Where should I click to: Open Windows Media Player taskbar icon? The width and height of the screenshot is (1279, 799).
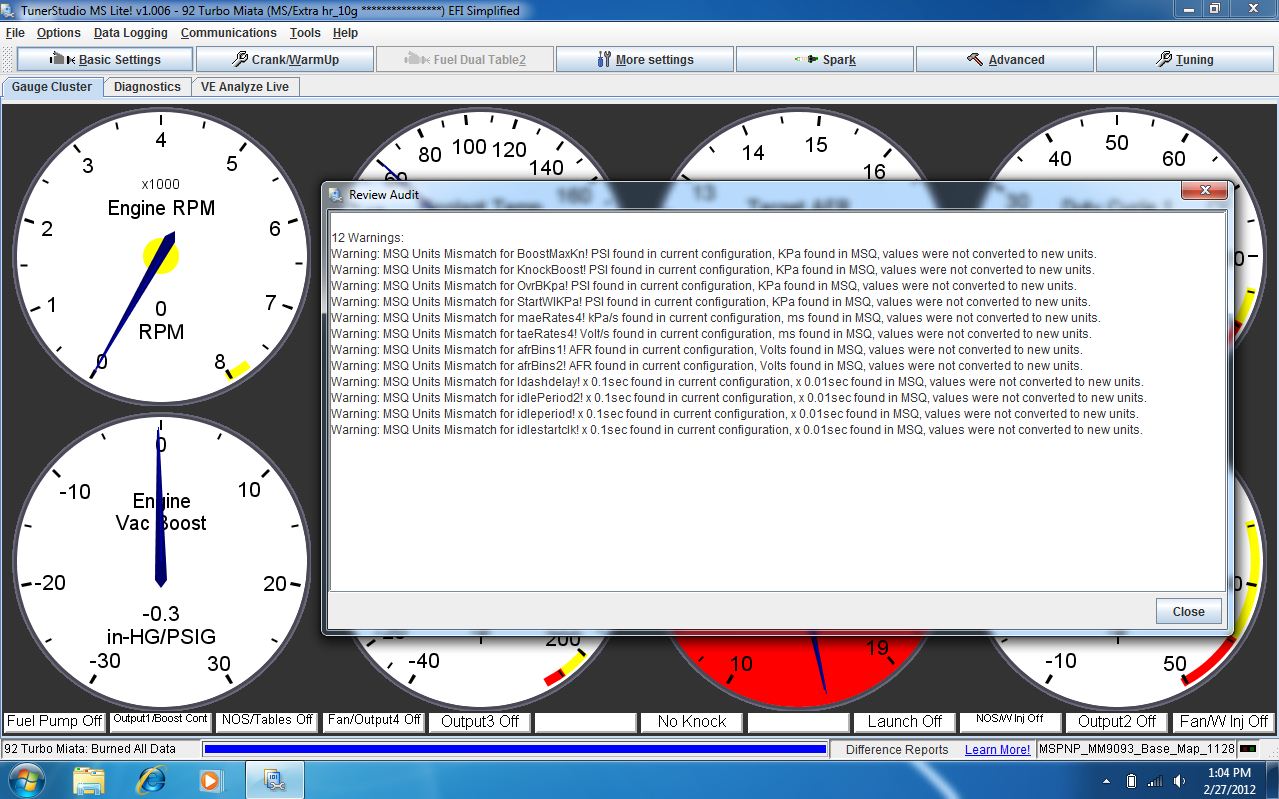[x=211, y=780]
